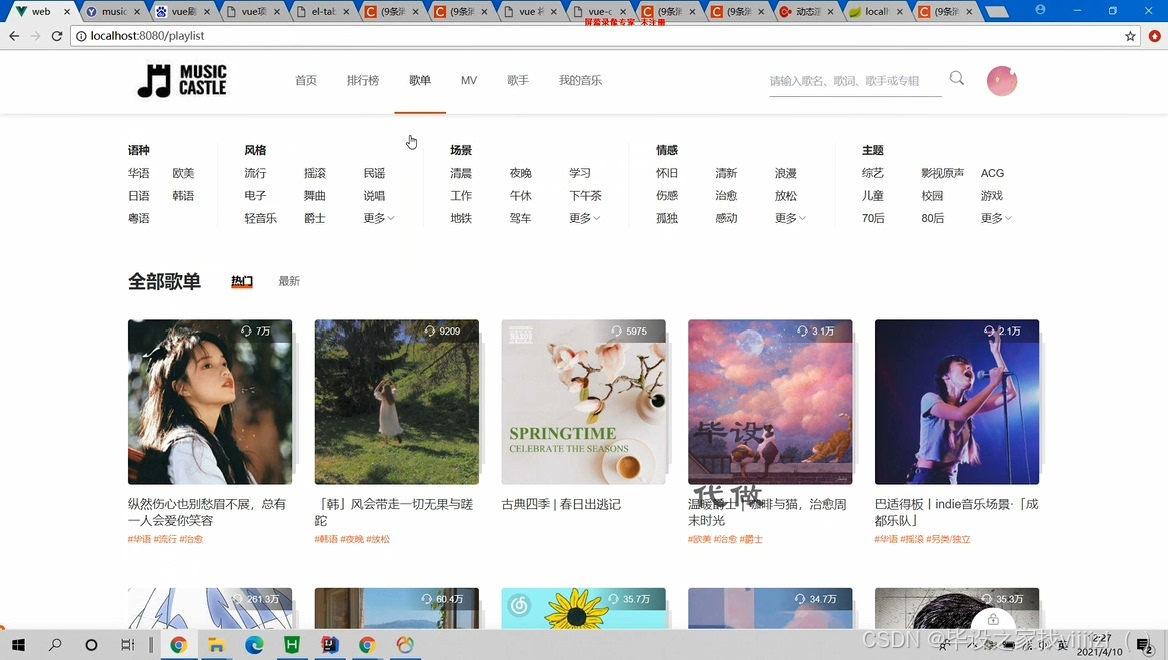Screen dimensions: 1168x660
Task: Switch to 'el-tab' browser tab
Action: pyautogui.click(x=323, y=11)
